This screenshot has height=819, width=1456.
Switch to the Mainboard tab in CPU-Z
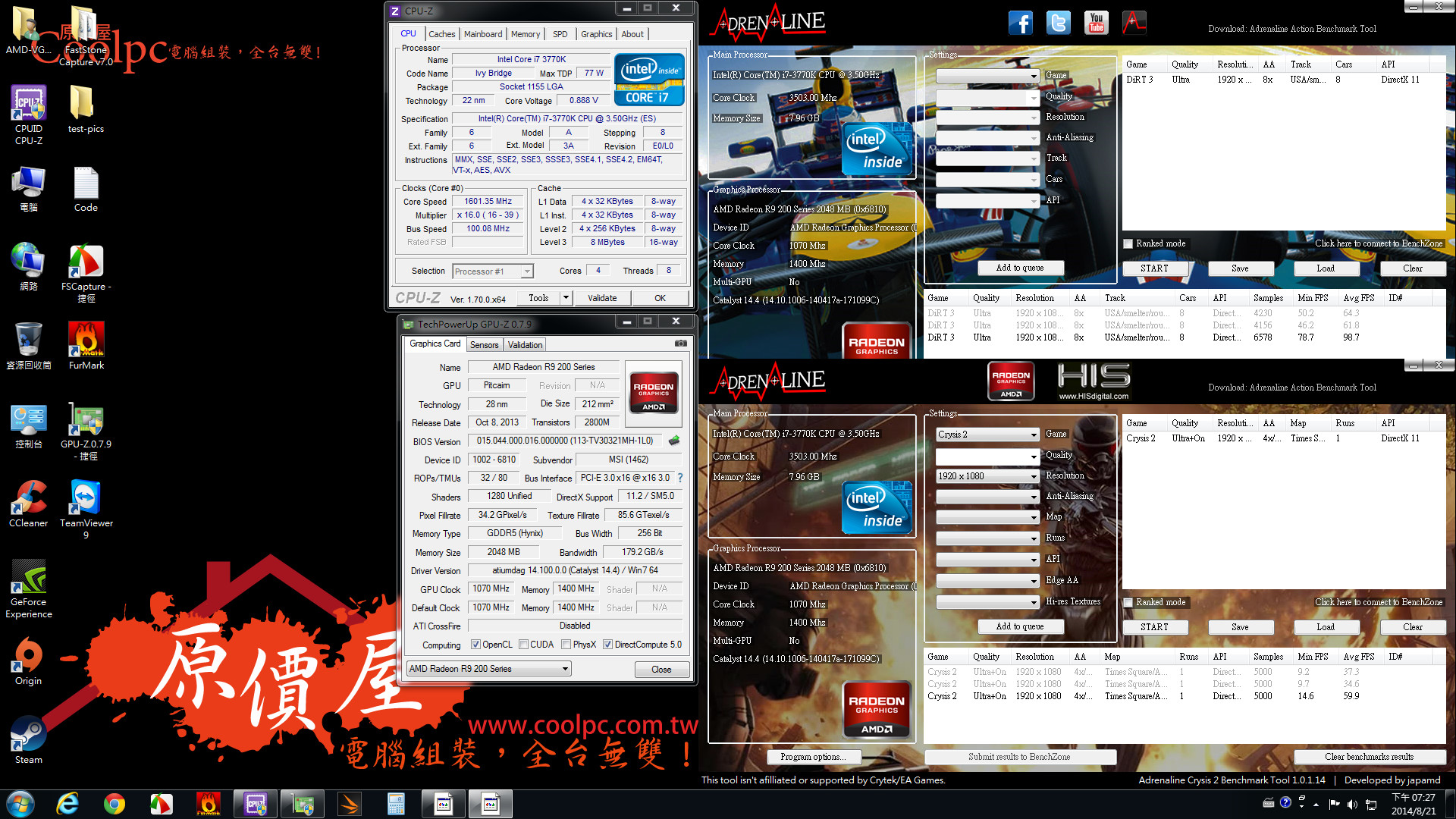482,34
